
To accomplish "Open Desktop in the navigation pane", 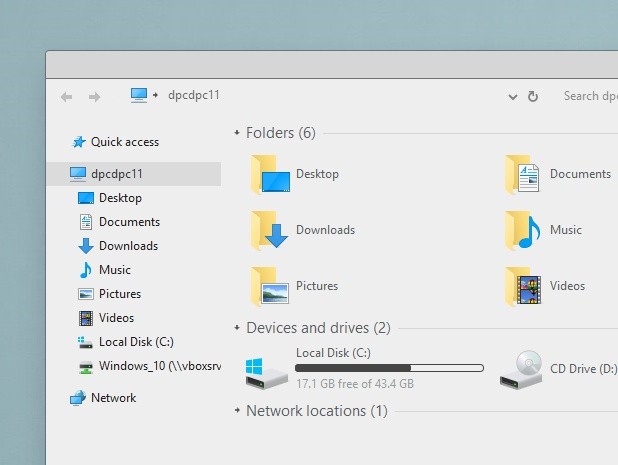I will click(x=120, y=198).
